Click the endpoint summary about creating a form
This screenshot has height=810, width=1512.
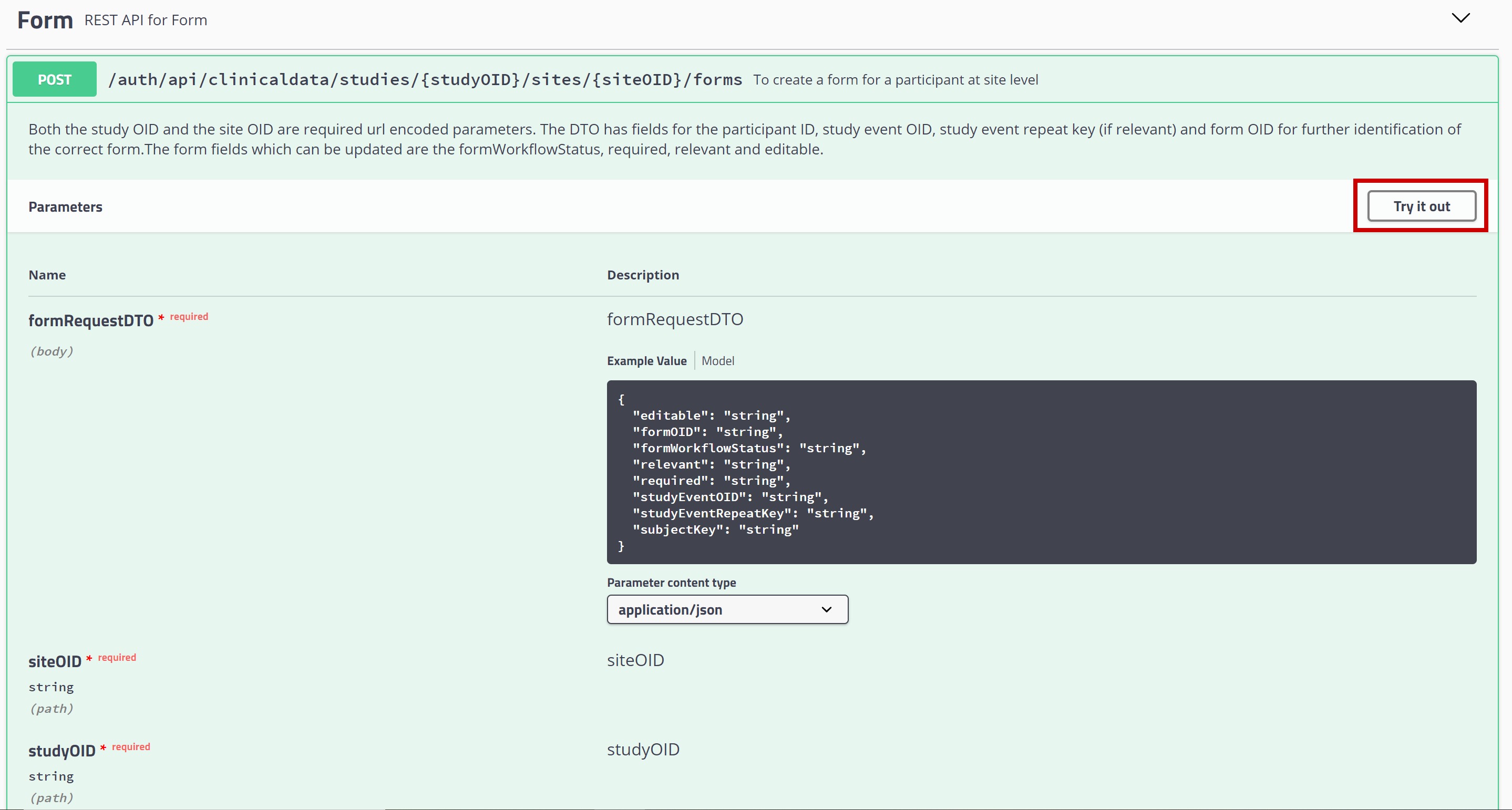(x=895, y=80)
